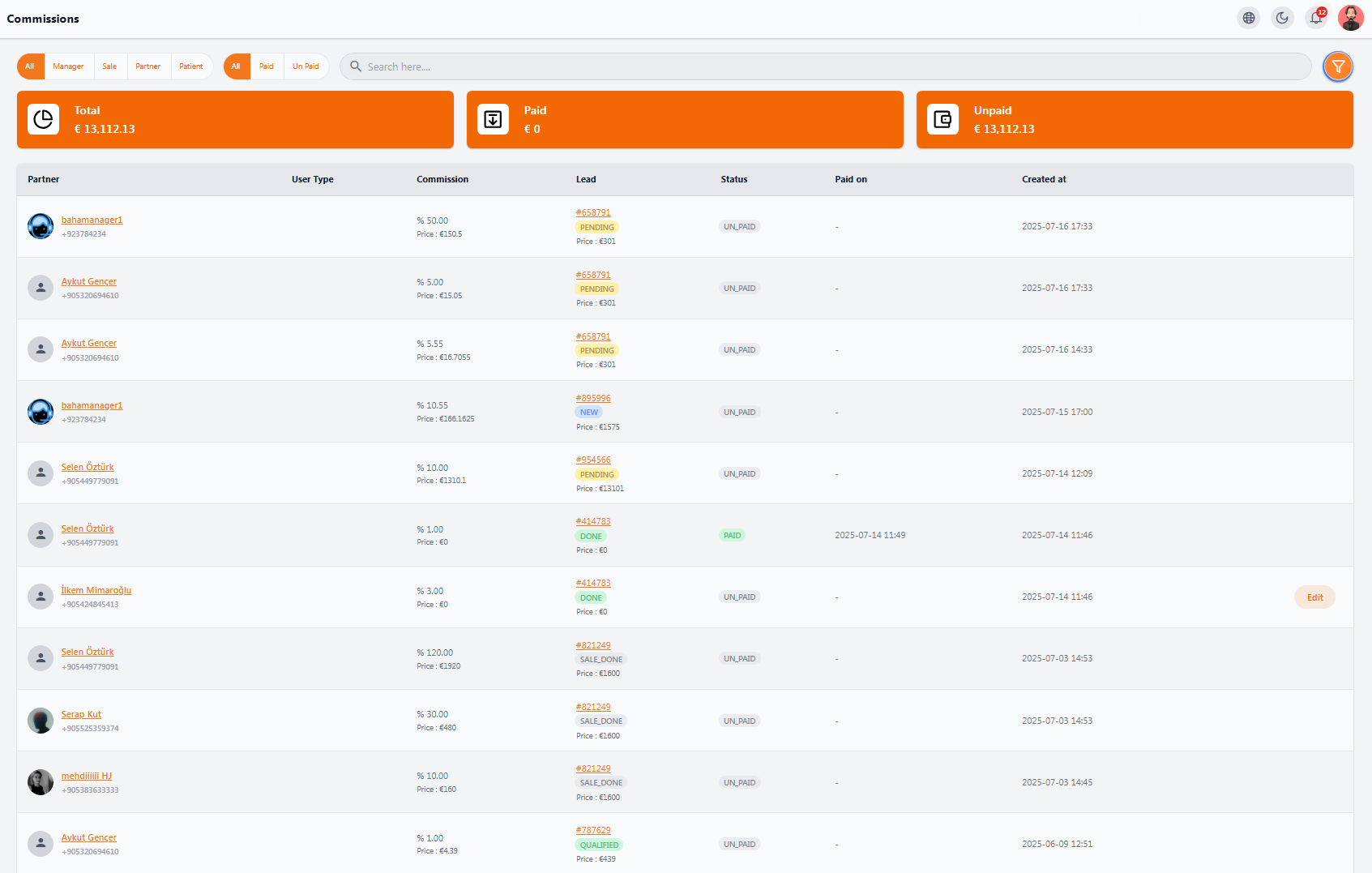Open lead #895996 link
Screen dimensions: 1372x873
click(593, 398)
